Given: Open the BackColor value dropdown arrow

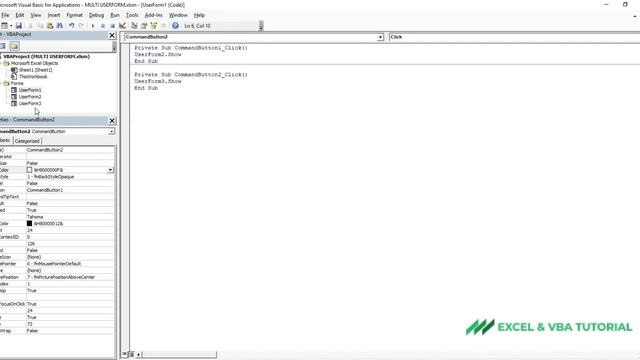Looking at the screenshot, I should tap(110, 170).
